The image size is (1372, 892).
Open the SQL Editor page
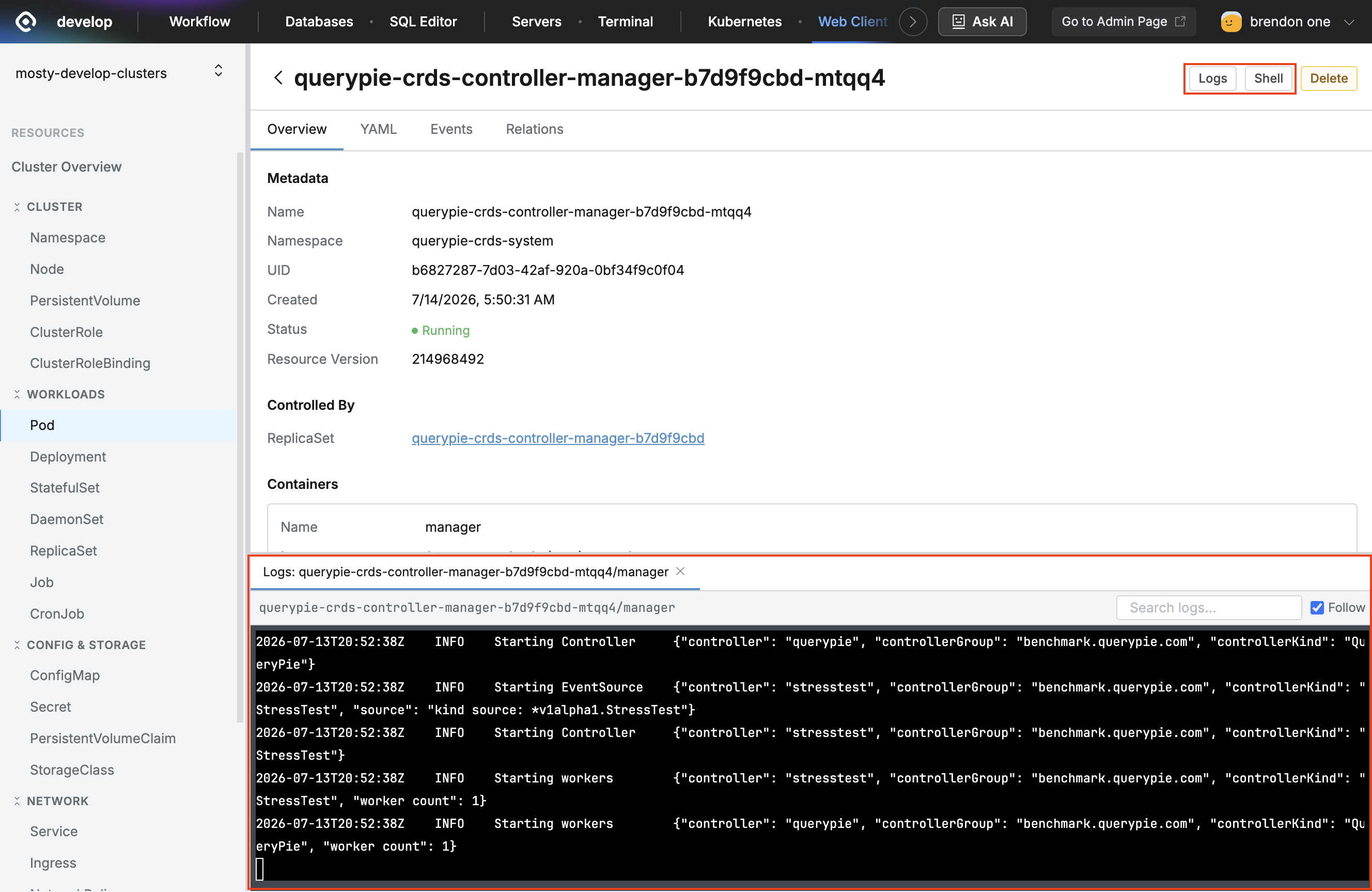click(x=423, y=21)
